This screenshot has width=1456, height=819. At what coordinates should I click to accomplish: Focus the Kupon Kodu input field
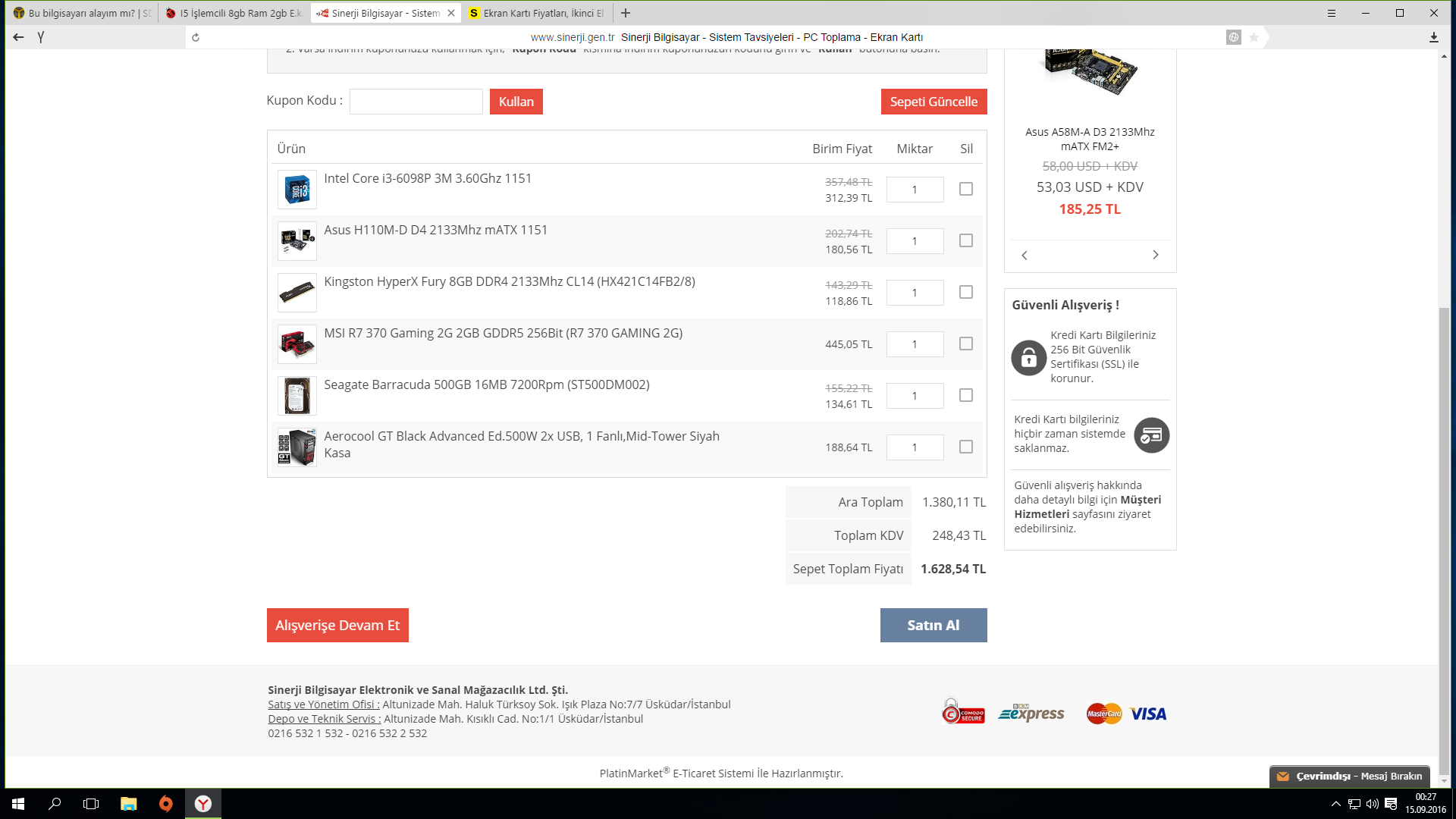tap(416, 102)
